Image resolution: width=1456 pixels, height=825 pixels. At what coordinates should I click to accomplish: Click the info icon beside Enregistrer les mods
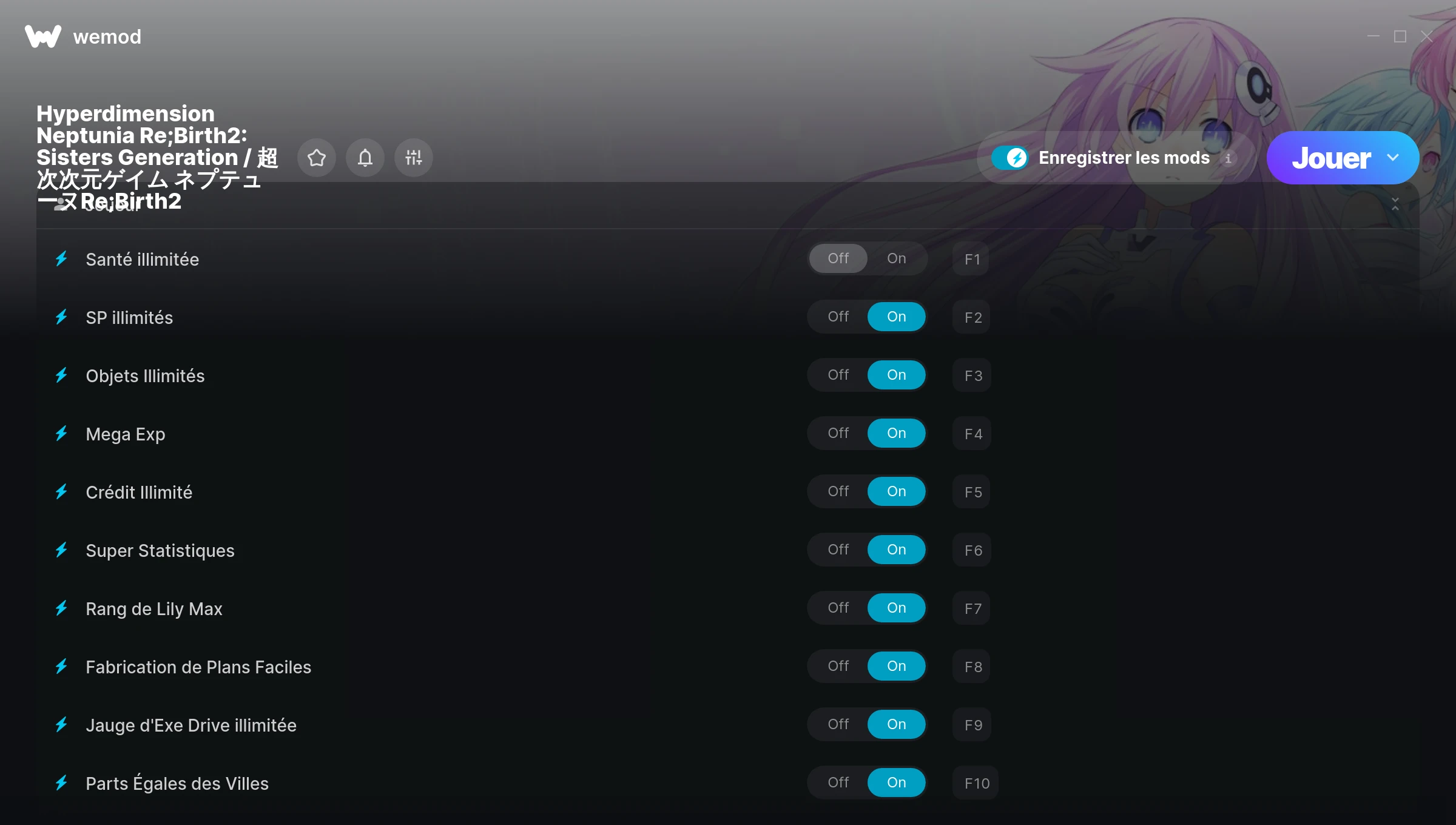(x=1228, y=158)
